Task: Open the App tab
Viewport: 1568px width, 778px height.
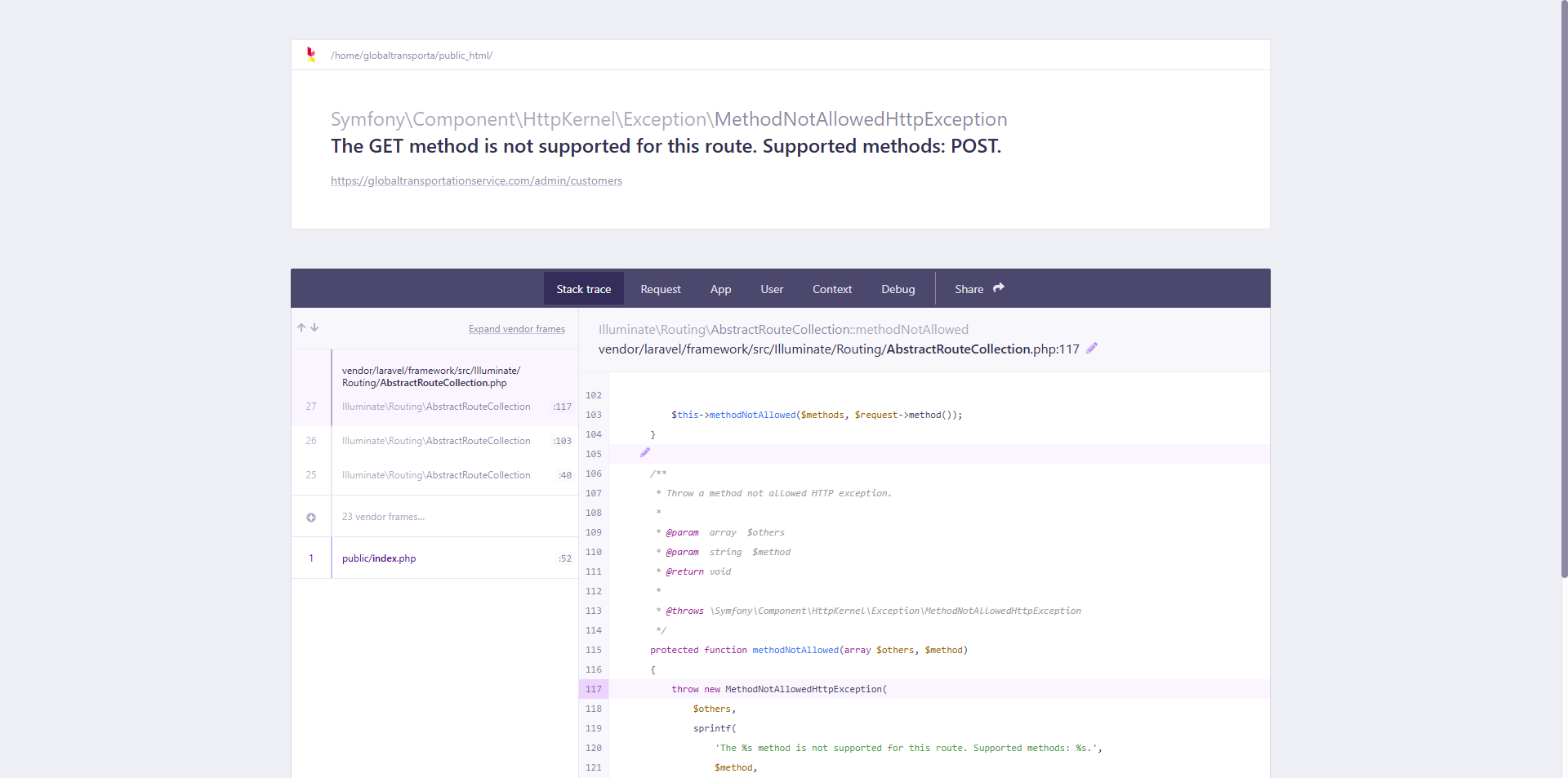Action: pos(720,289)
